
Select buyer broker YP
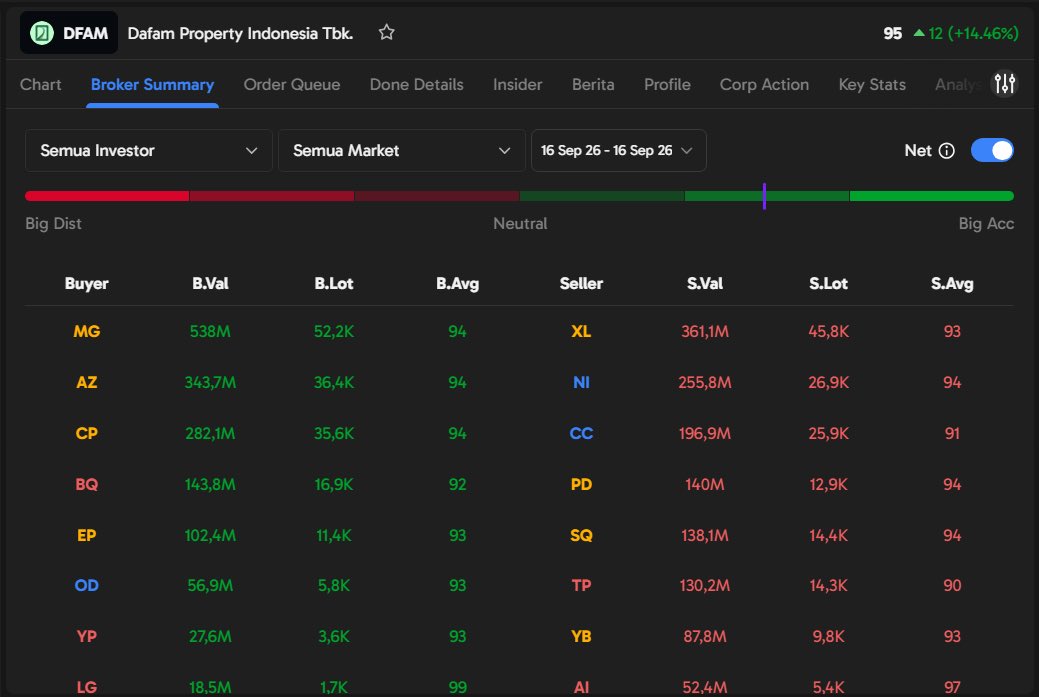(x=87, y=637)
